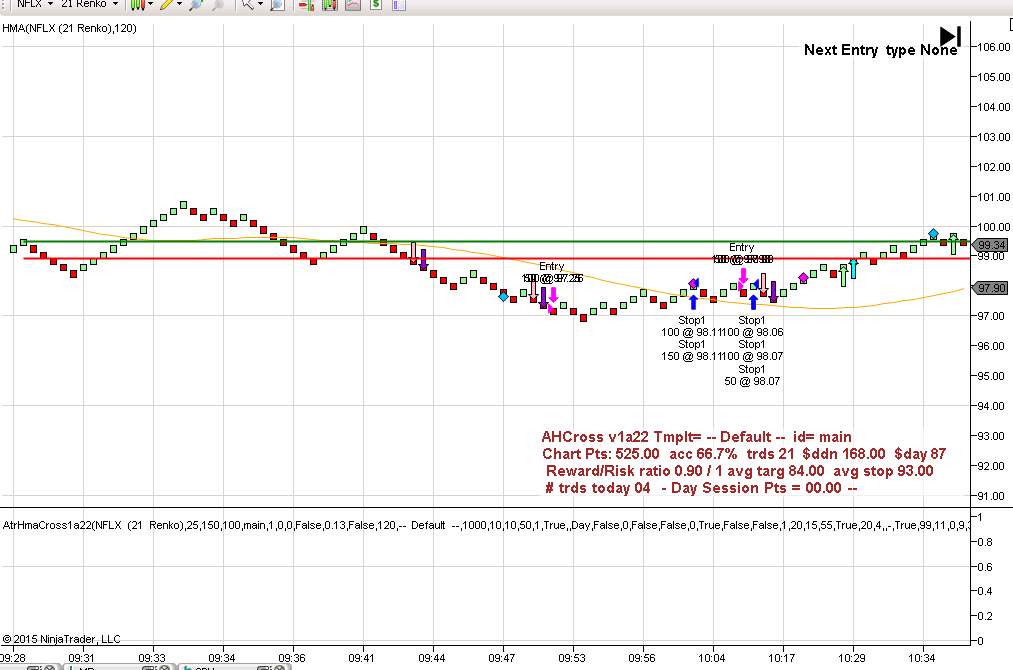Viewport: 1013px width, 670px height.
Task: Open the 21 Renko interval dropdown
Action: coord(89,4)
